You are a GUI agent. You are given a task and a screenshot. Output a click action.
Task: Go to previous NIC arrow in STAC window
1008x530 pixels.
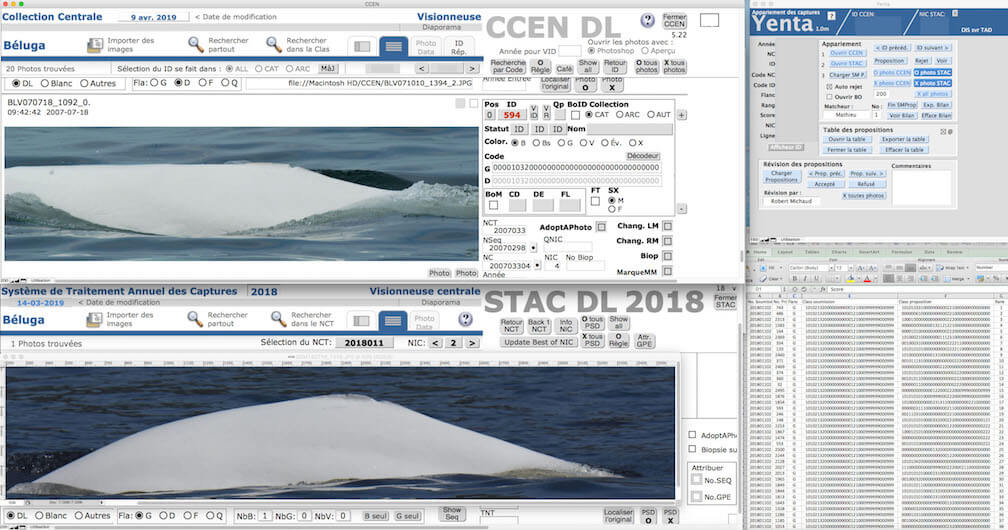tap(435, 343)
